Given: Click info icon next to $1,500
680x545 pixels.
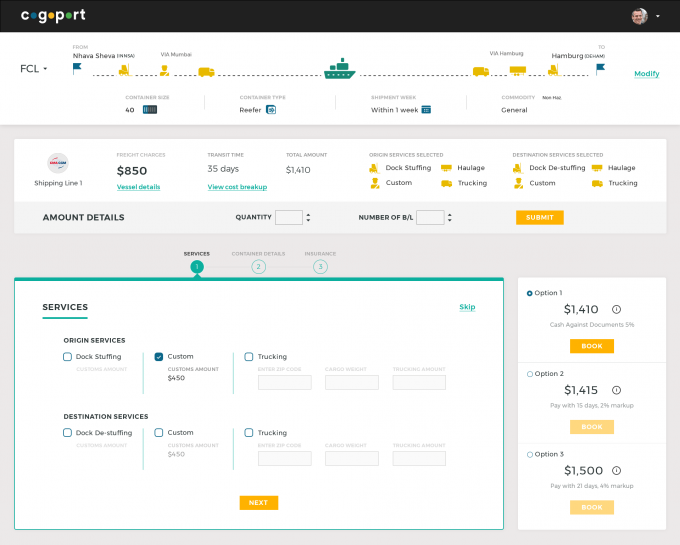Looking at the screenshot, I should [x=616, y=470].
